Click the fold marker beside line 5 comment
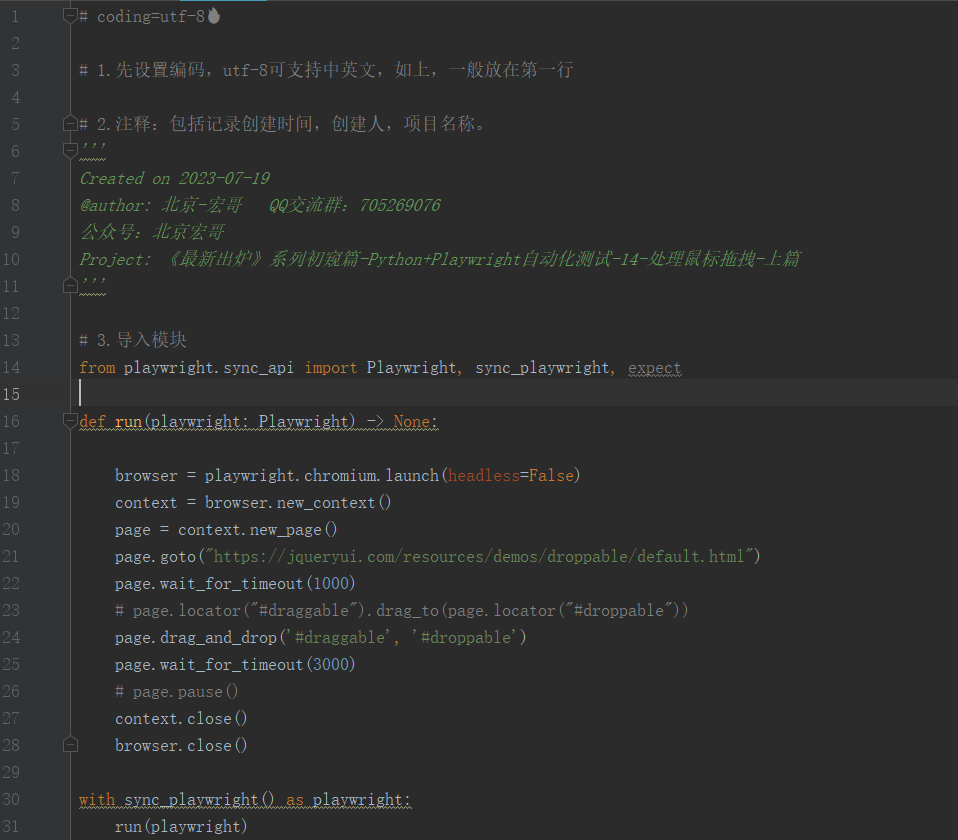This screenshot has width=958, height=840. point(70,123)
